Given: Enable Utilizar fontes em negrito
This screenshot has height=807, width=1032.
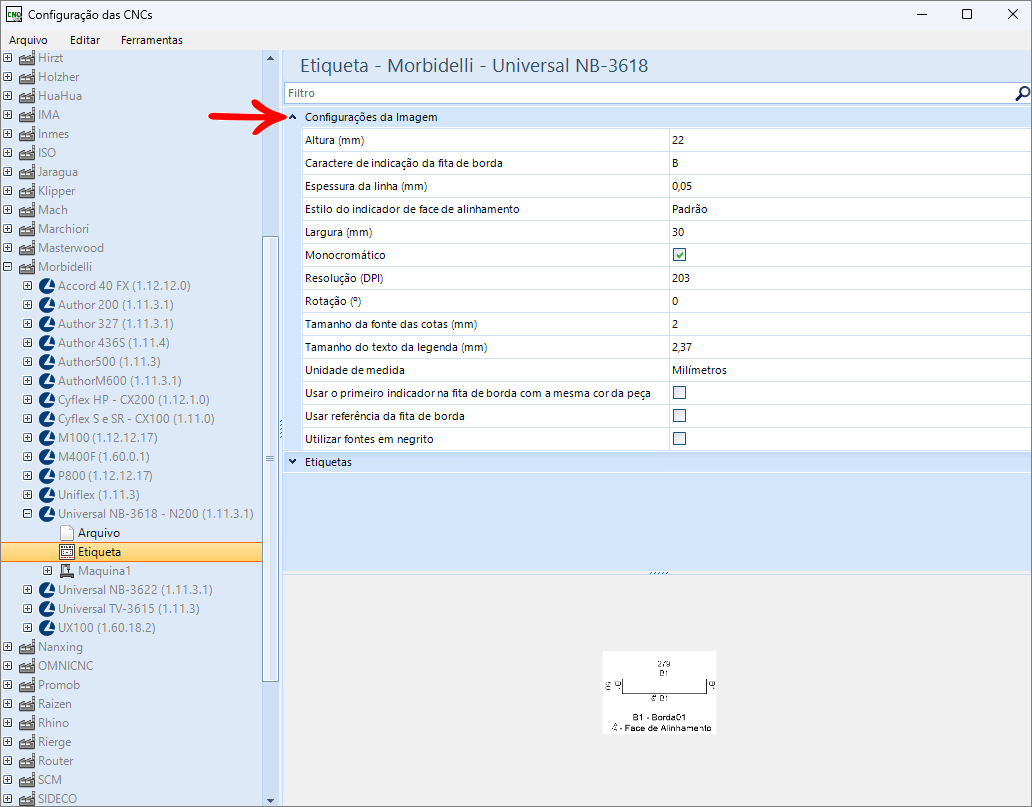Looking at the screenshot, I should (679, 439).
